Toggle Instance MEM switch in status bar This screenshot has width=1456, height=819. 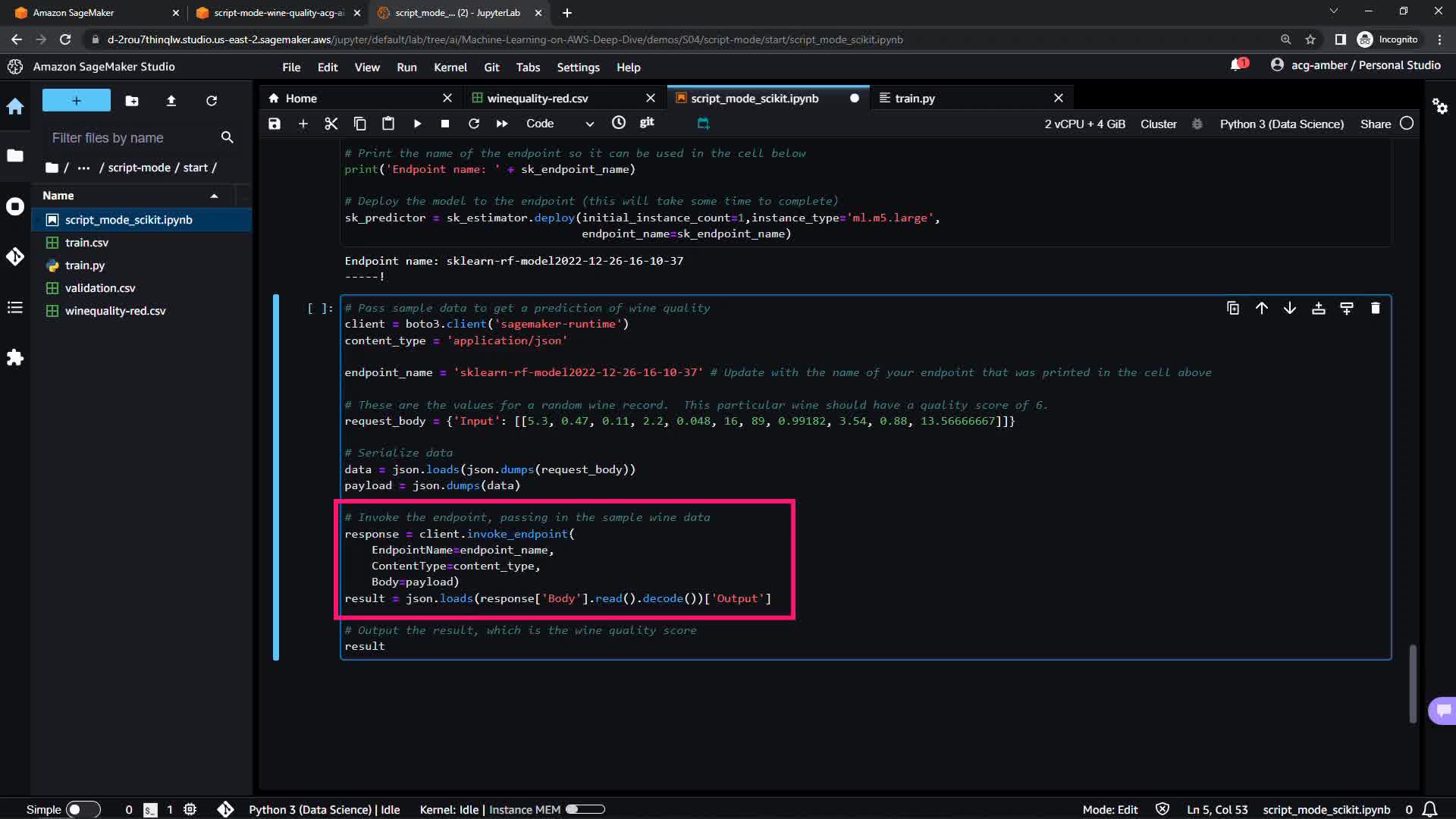585,809
